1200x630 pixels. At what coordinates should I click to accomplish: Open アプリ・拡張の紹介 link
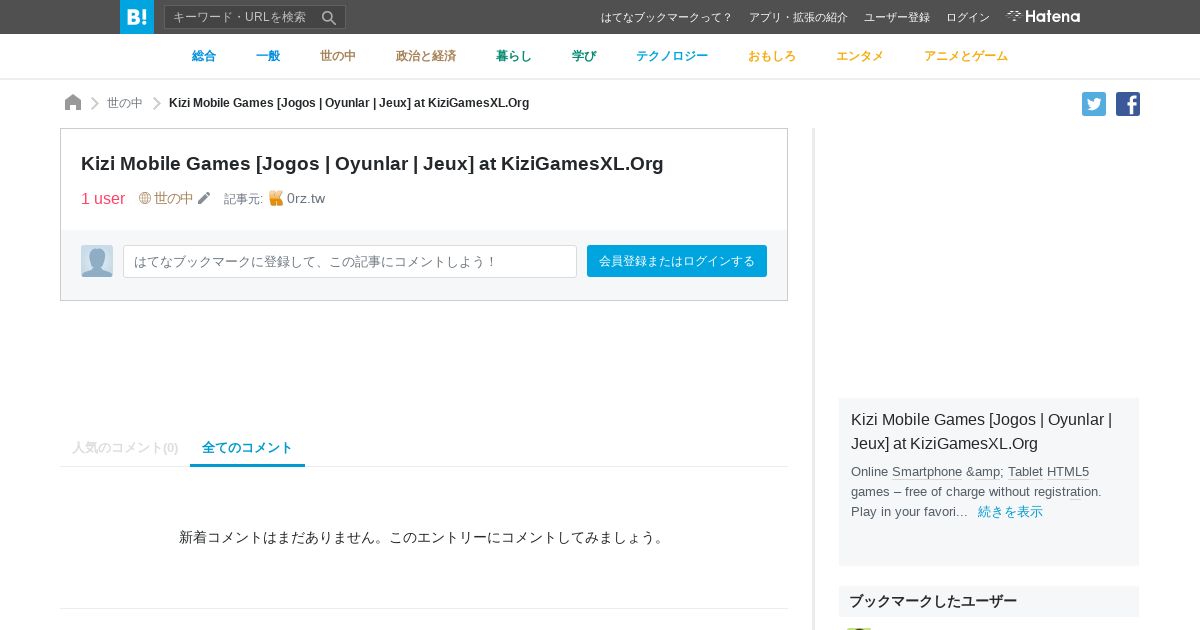pos(798,17)
